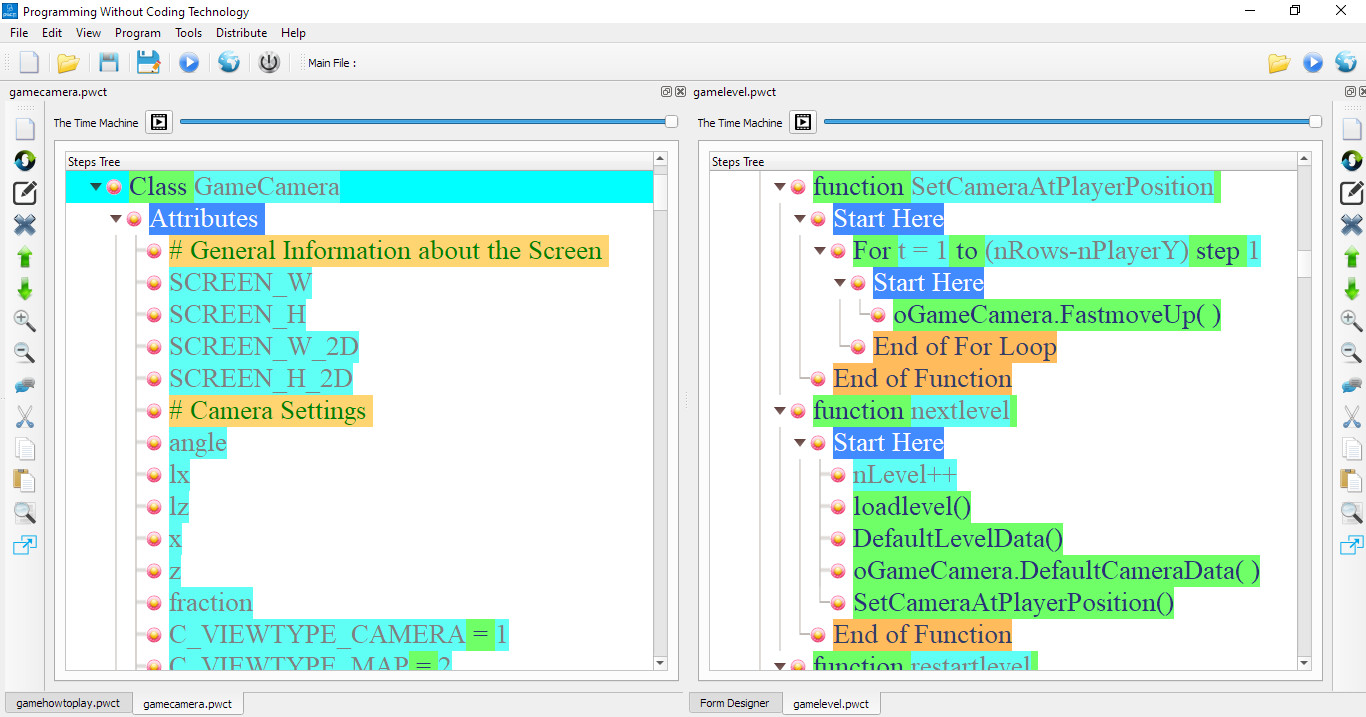Open the Edit Step pencil icon

pyautogui.click(x=25, y=192)
